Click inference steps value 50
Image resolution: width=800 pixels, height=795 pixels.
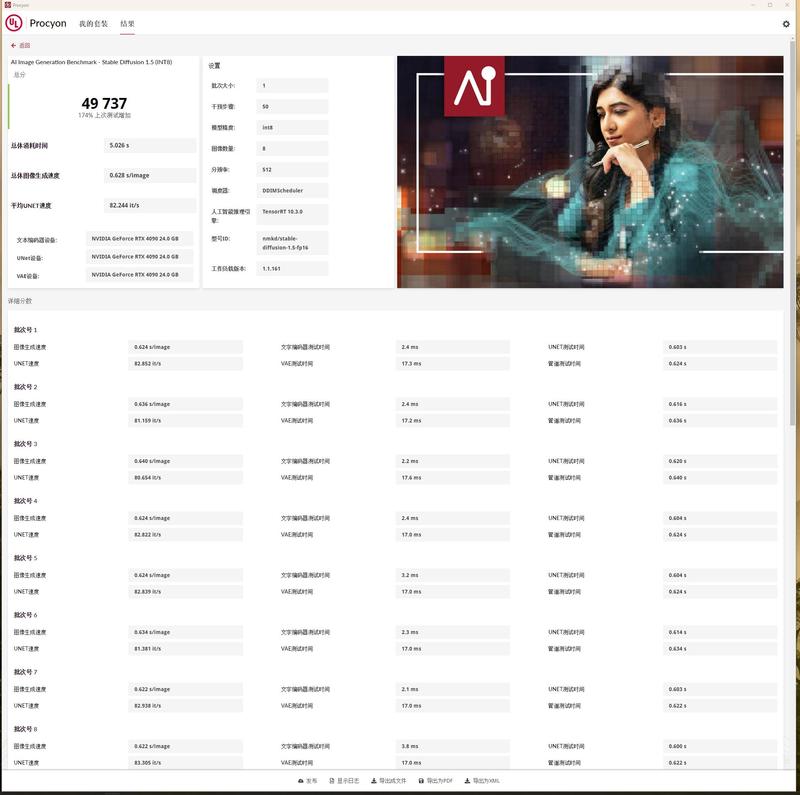pos(292,106)
